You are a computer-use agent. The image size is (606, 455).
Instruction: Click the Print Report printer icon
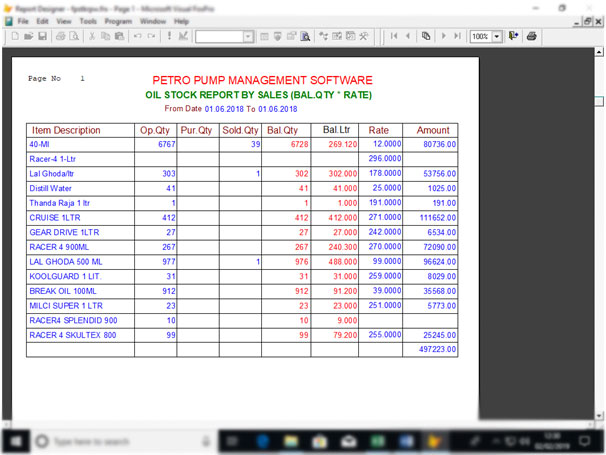pyautogui.click(x=532, y=36)
